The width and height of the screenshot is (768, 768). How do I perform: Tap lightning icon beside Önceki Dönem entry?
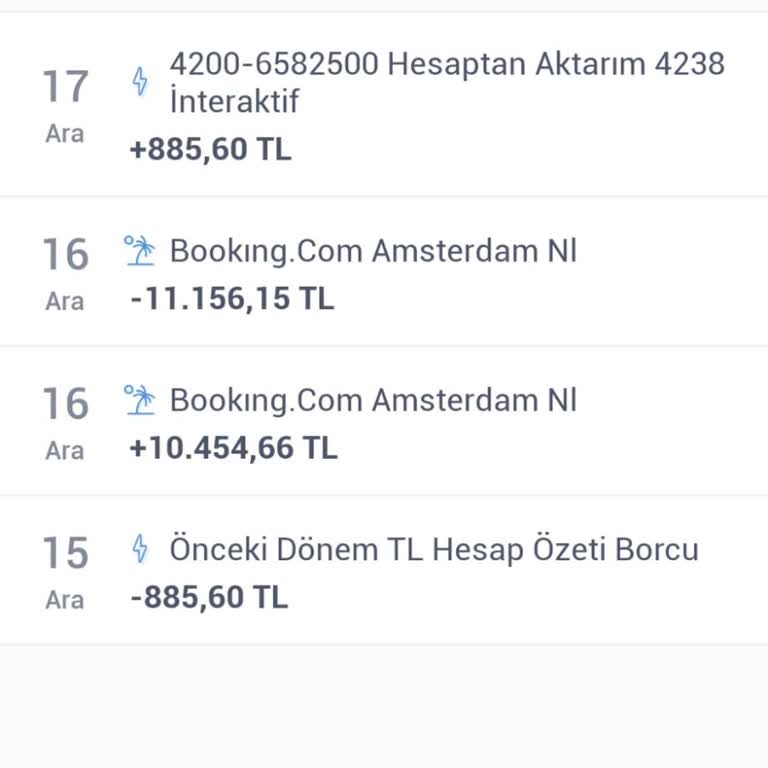pos(140,548)
